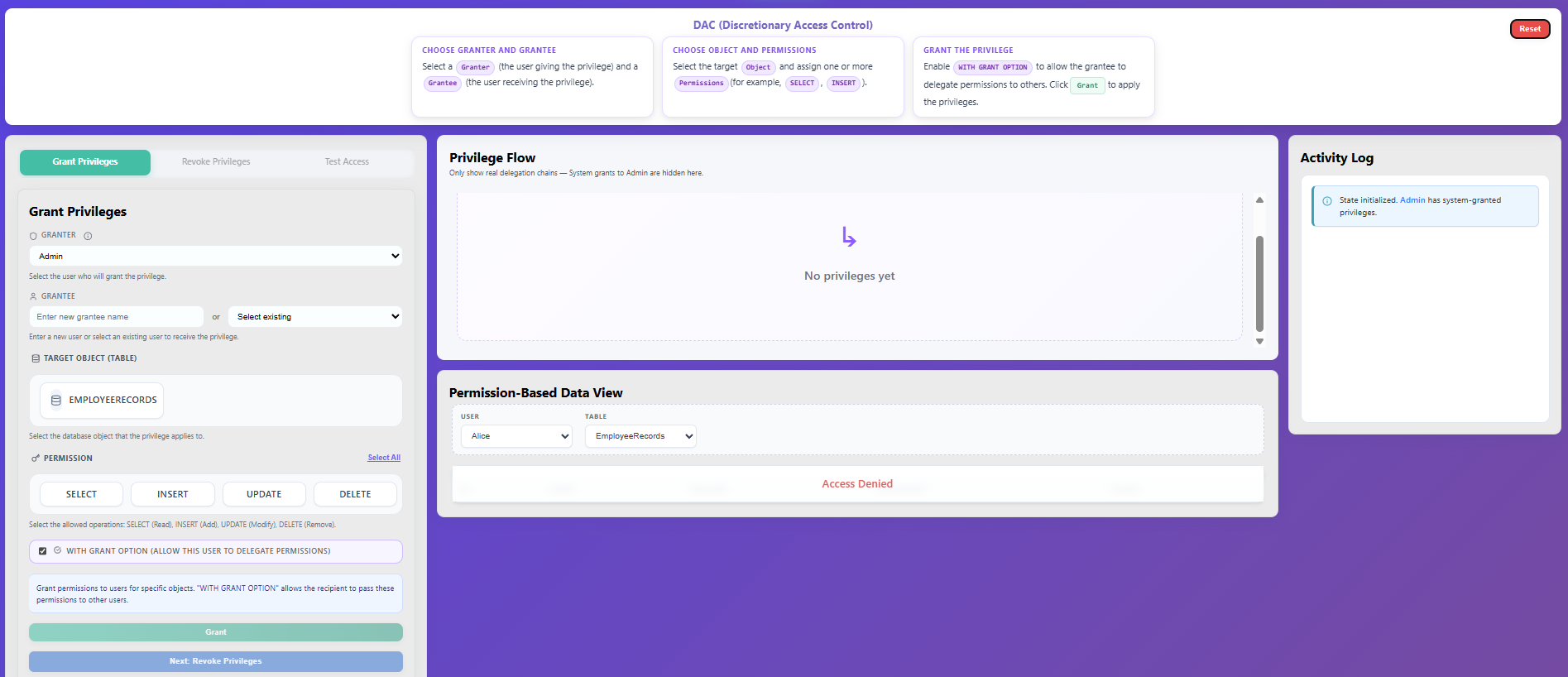The height and width of the screenshot is (677, 1568).
Task: Toggle the SELECT permission
Action: tap(81, 494)
